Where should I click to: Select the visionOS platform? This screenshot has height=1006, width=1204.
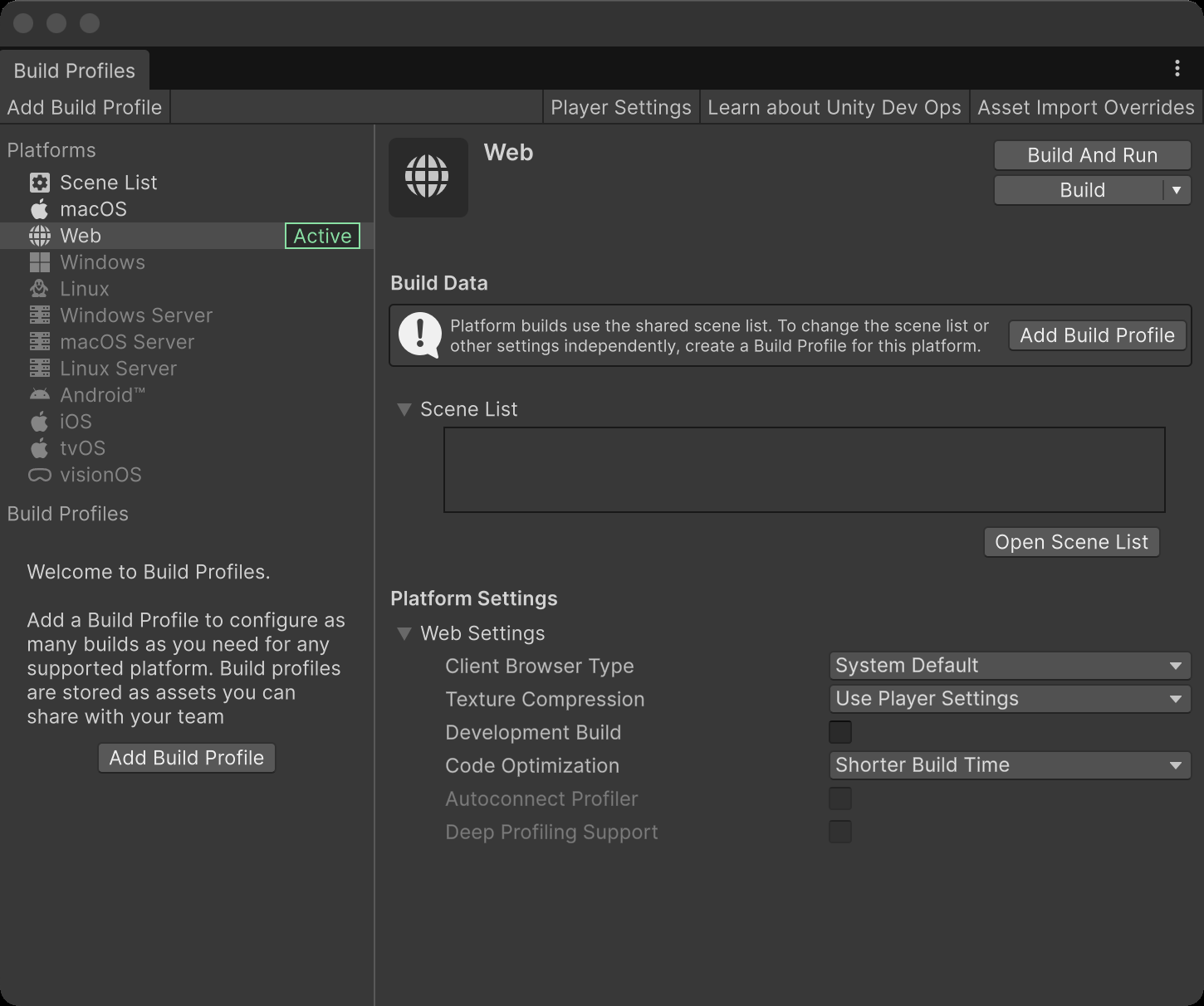point(187,475)
